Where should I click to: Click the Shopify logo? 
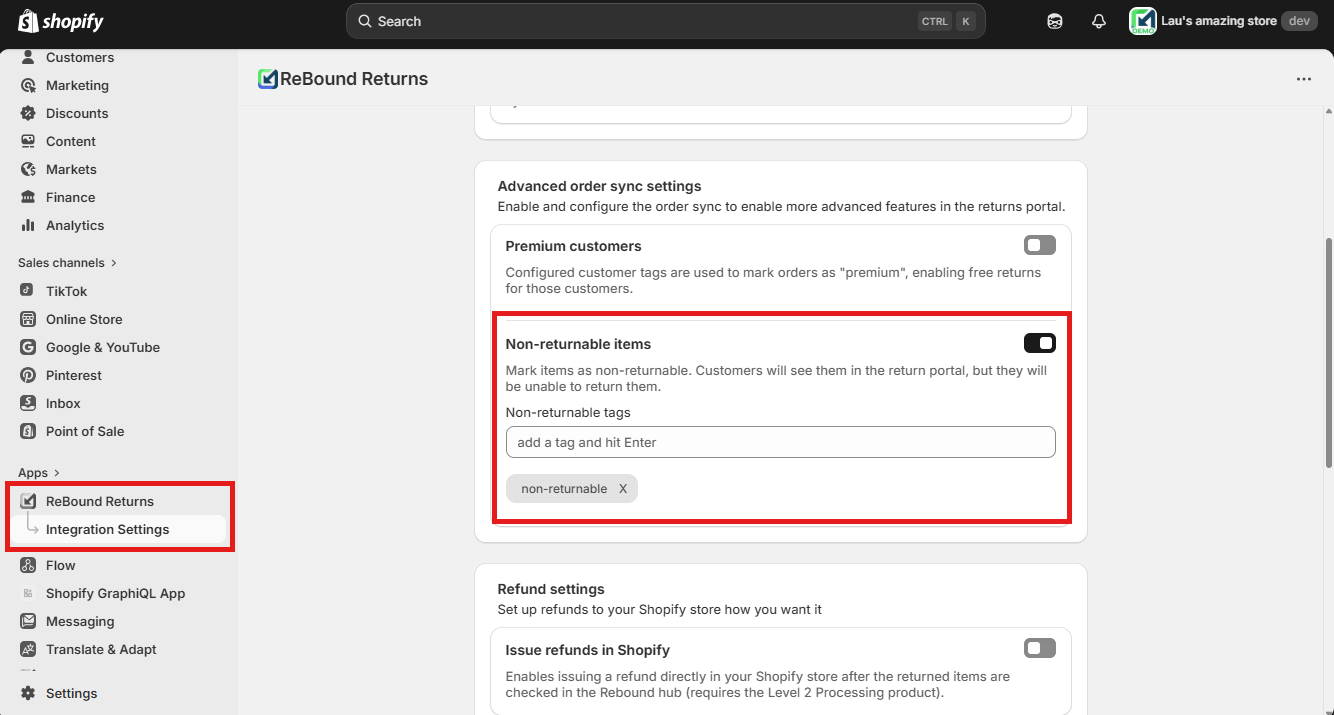pos(60,21)
